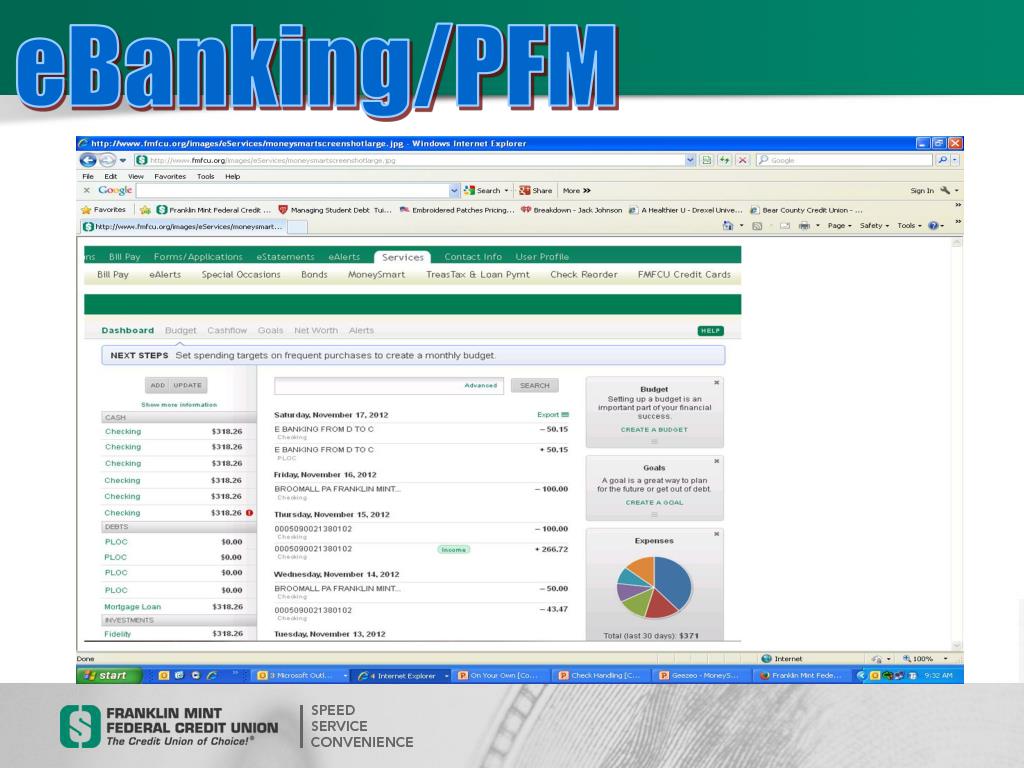Open the File menu
This screenshot has height=768, width=1024.
pyautogui.click(x=88, y=176)
